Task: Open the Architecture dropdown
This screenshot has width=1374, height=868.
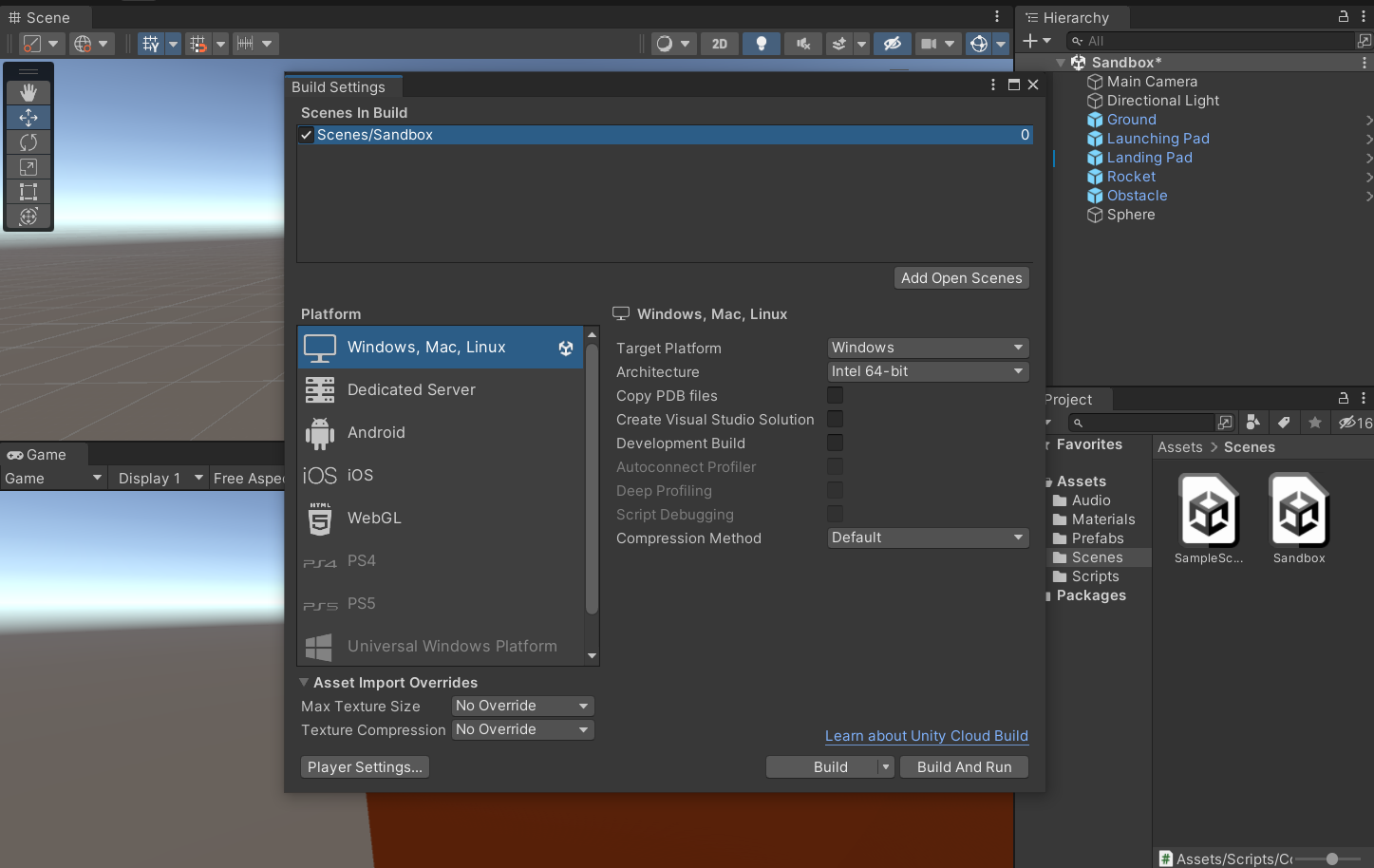Action: click(x=928, y=371)
